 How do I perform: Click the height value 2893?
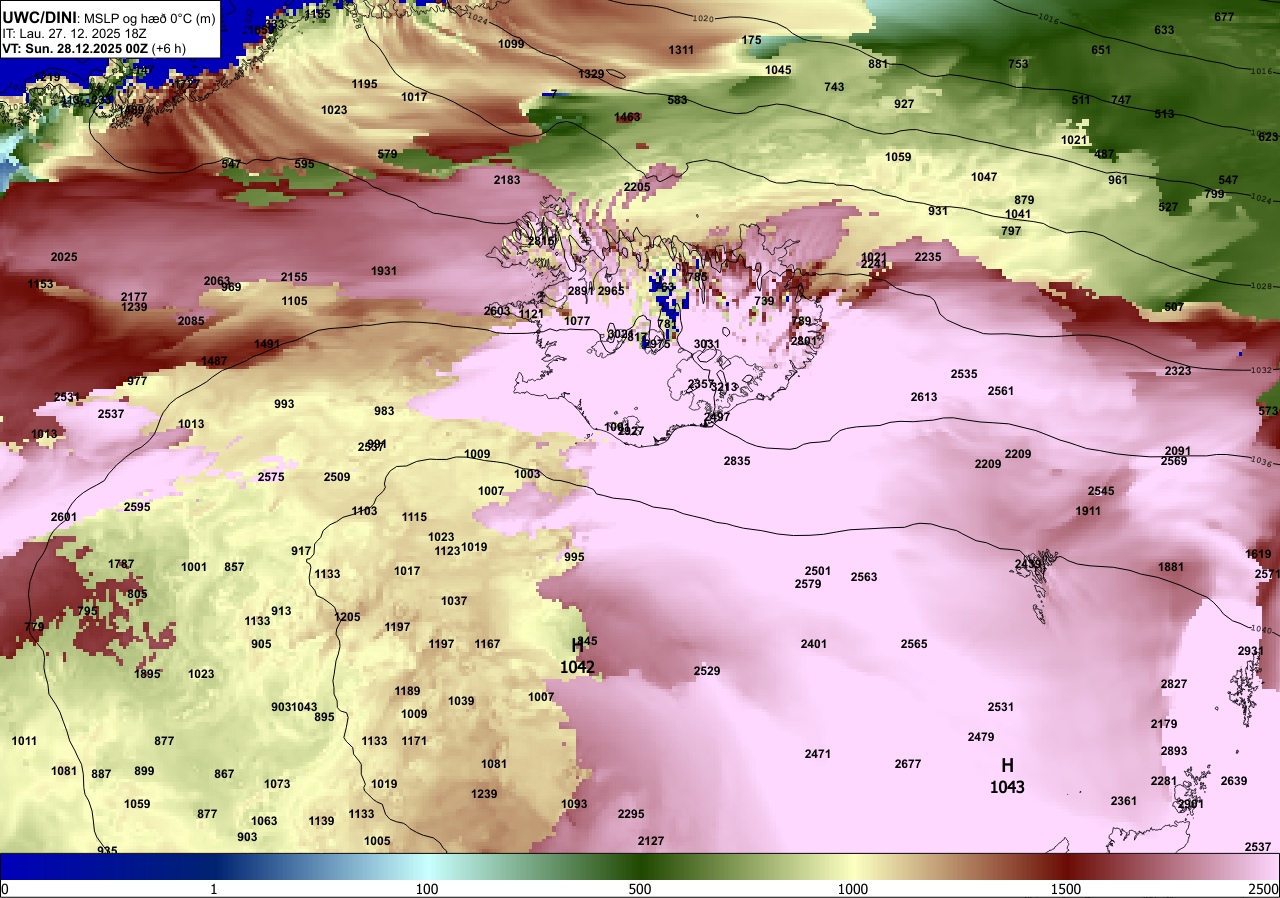click(x=1174, y=751)
